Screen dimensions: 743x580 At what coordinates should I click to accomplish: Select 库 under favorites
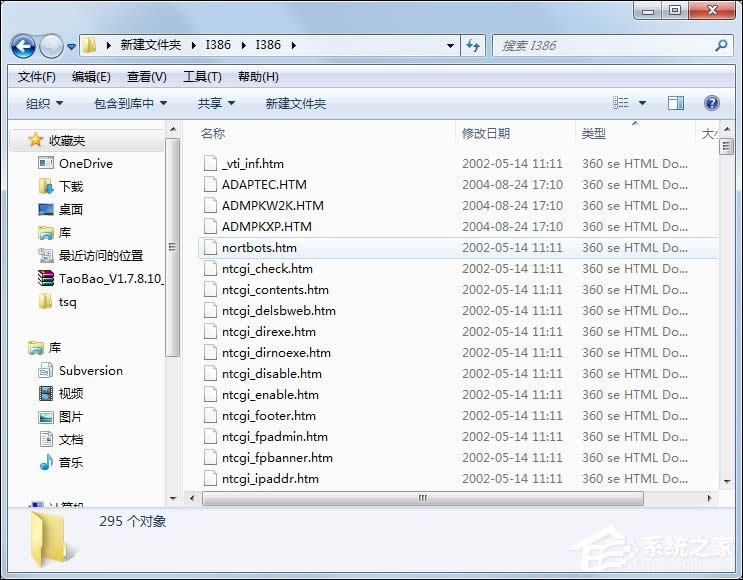(x=54, y=232)
